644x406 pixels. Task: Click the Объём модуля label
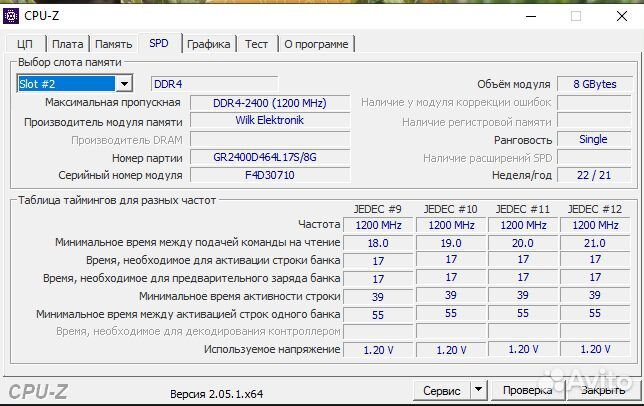(513, 84)
